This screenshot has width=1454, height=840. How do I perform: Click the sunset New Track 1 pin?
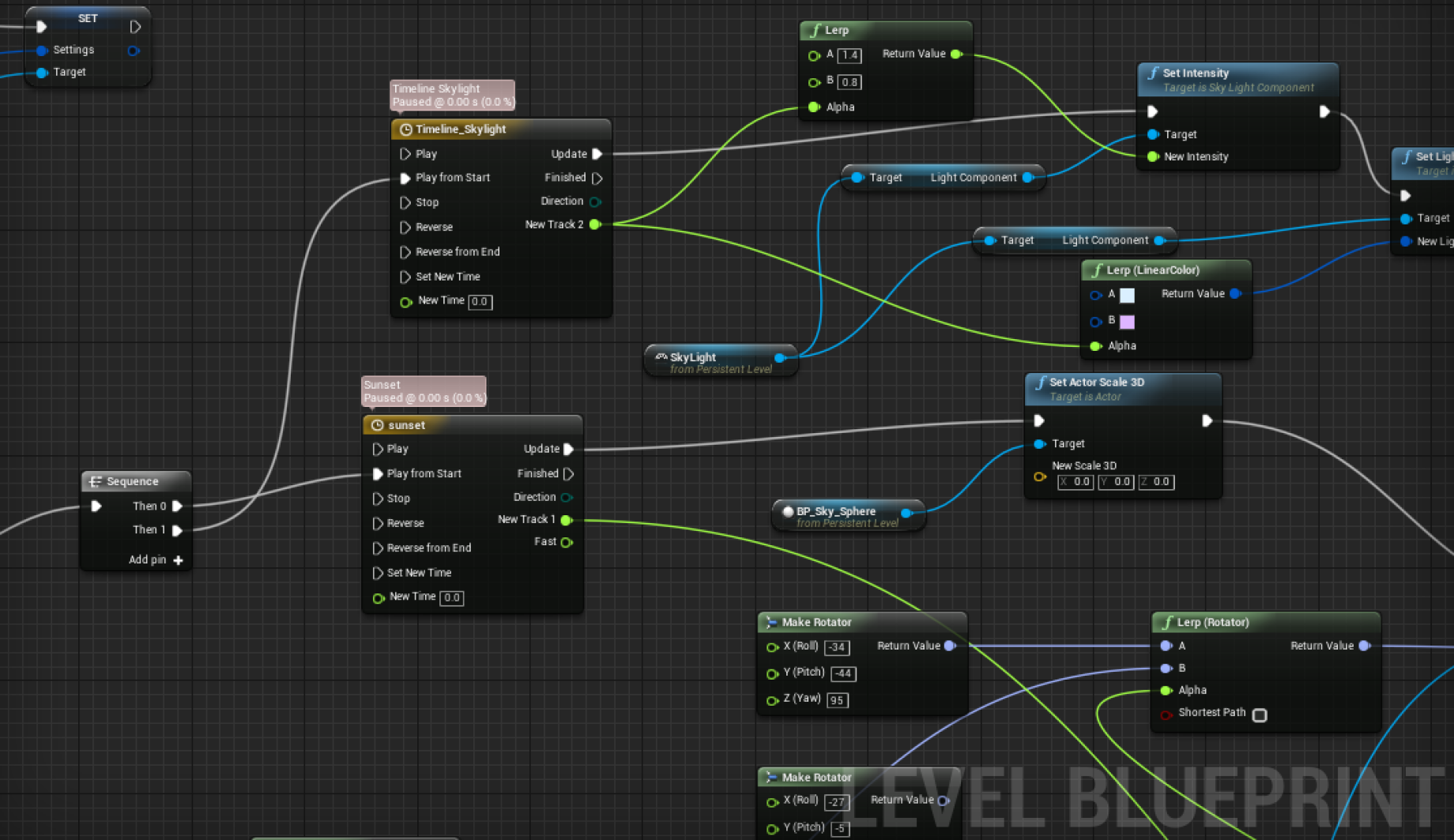[567, 520]
